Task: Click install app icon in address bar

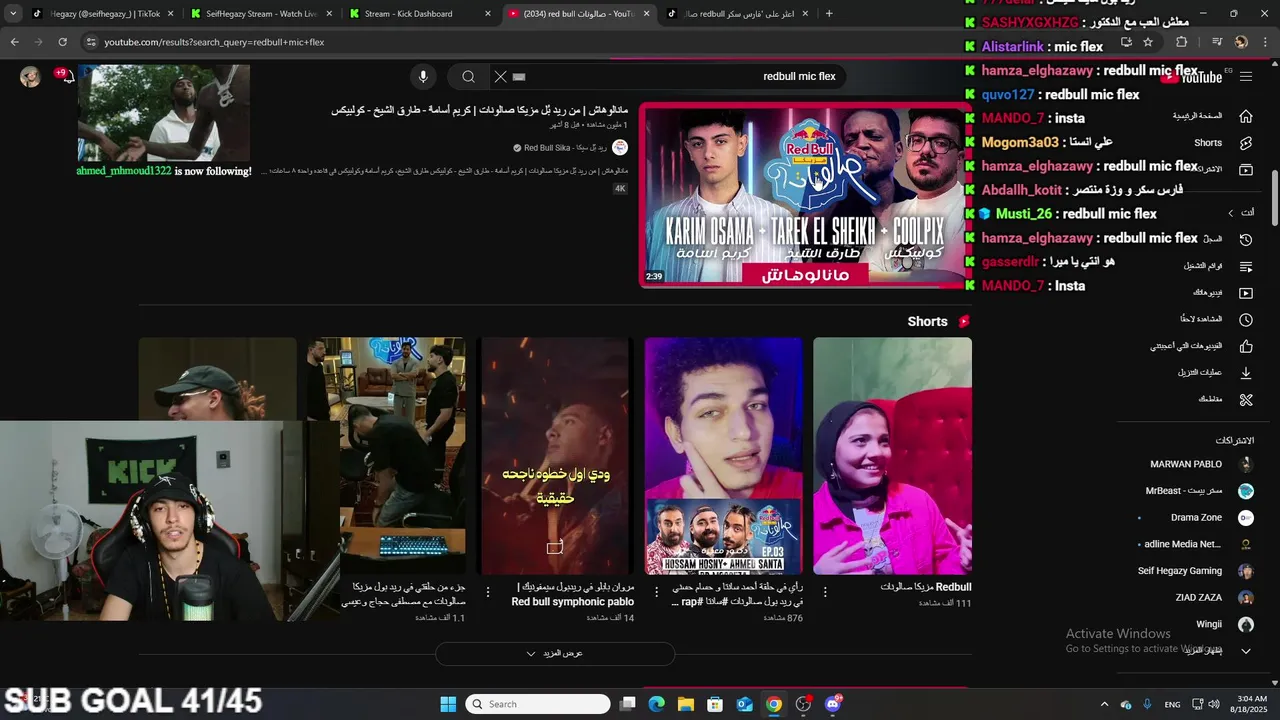Action: 1126,42
